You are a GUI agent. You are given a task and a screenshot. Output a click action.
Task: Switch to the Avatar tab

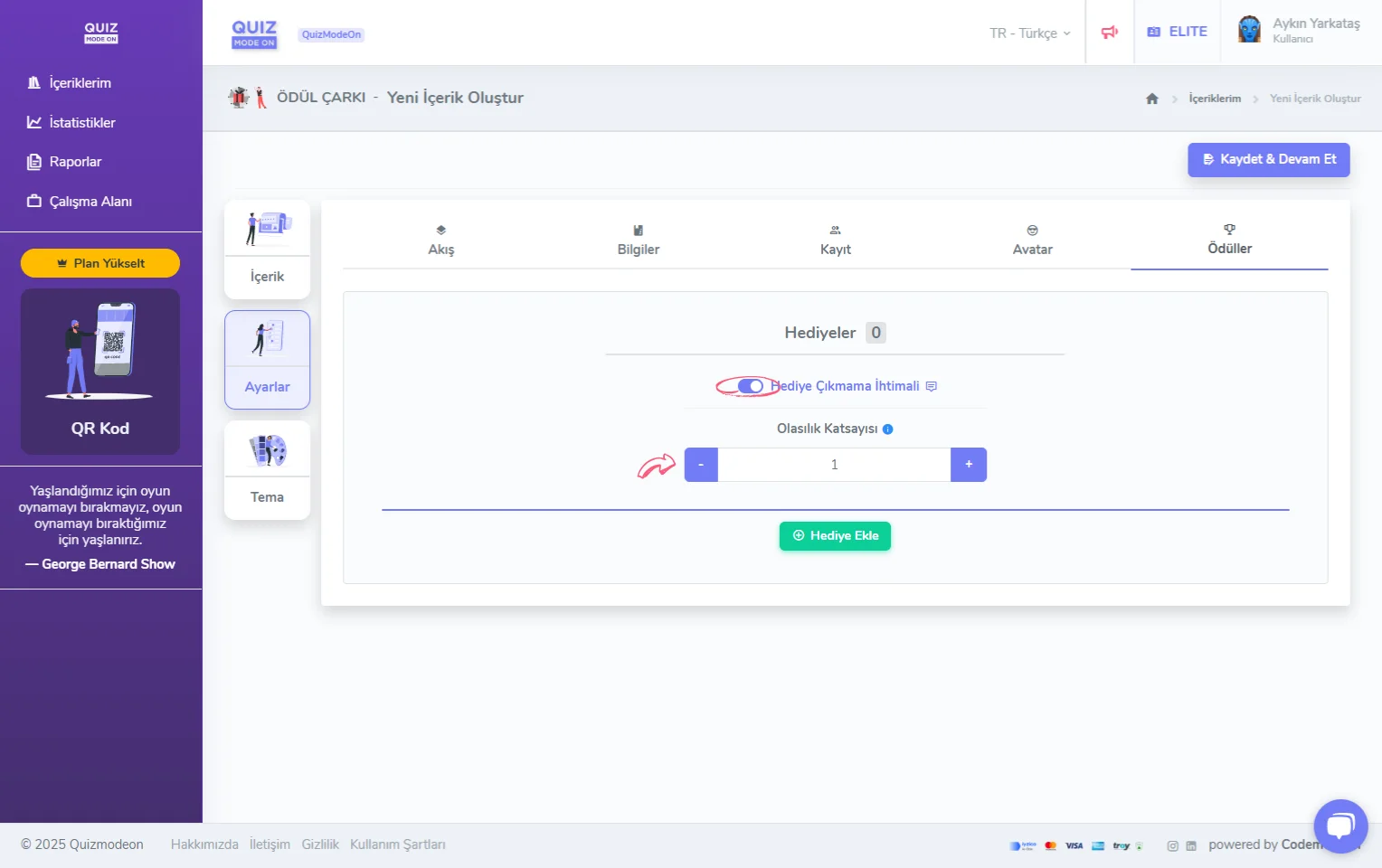point(1032,241)
